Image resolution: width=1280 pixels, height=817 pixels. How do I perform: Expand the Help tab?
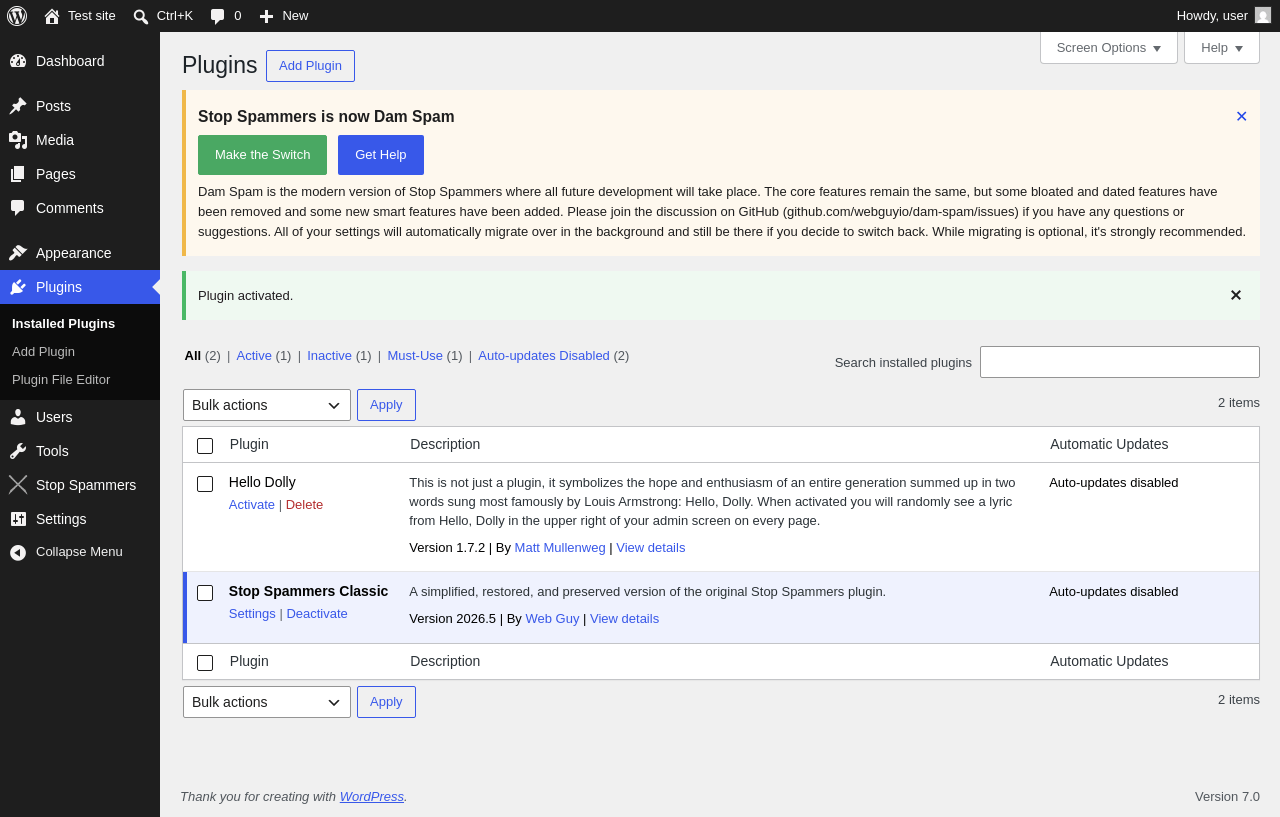click(x=1222, y=47)
